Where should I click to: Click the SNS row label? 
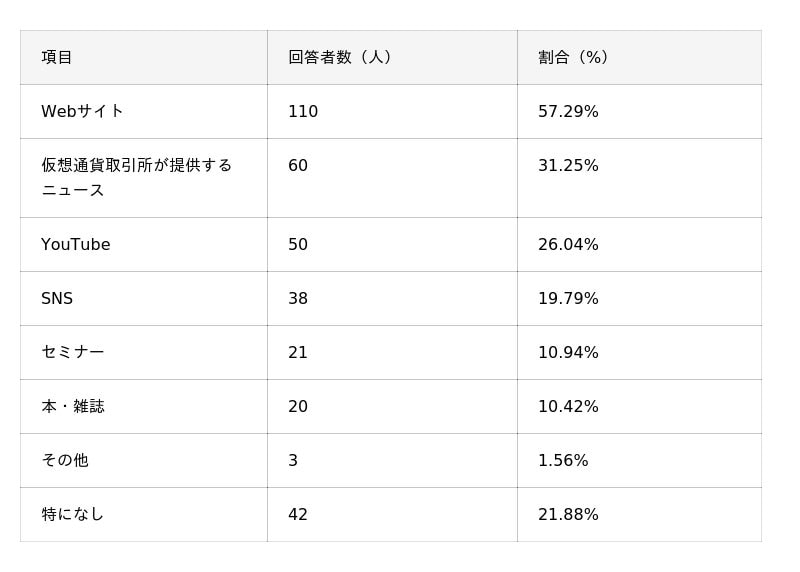(57, 299)
